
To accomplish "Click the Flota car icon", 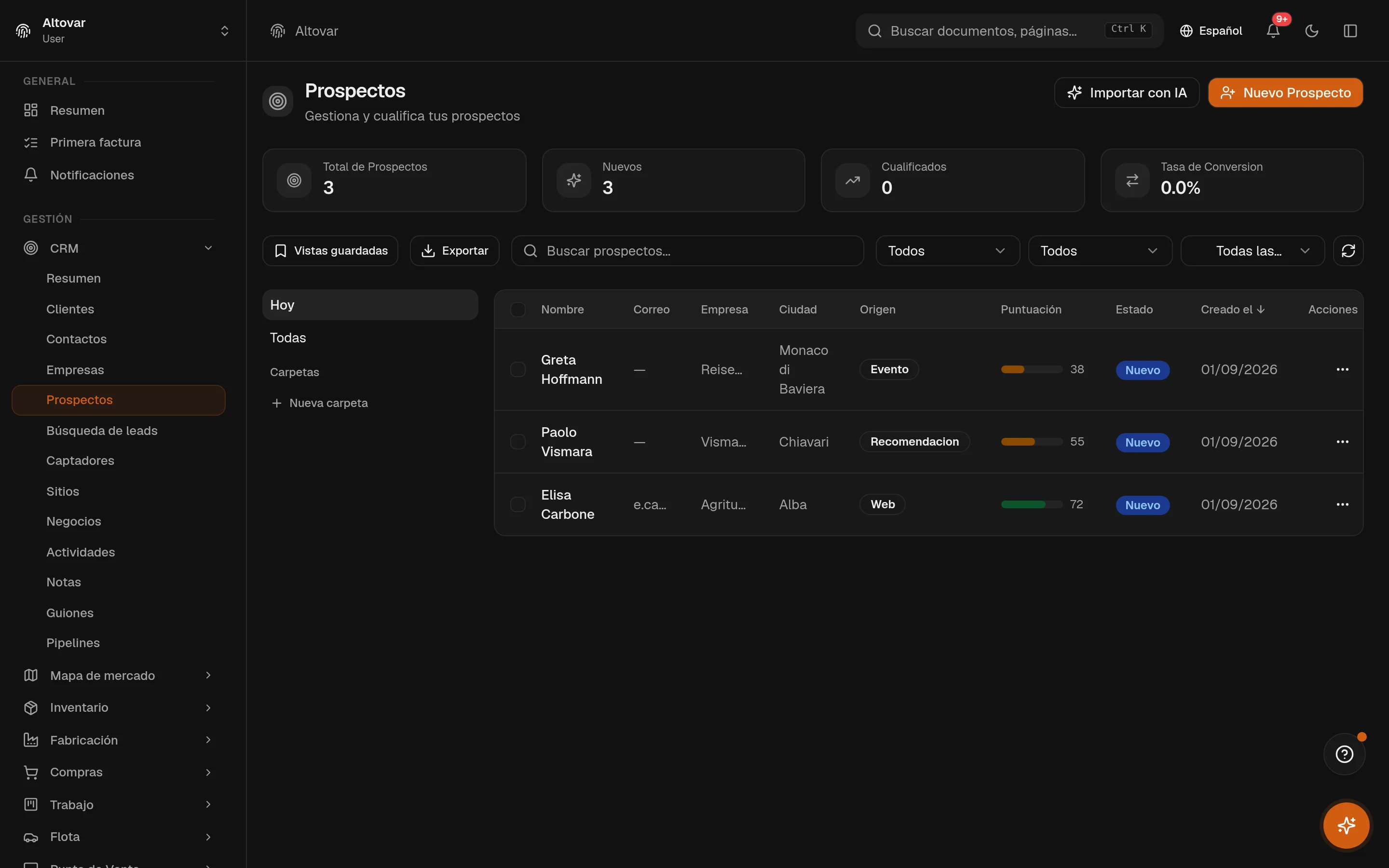I will click(x=31, y=837).
